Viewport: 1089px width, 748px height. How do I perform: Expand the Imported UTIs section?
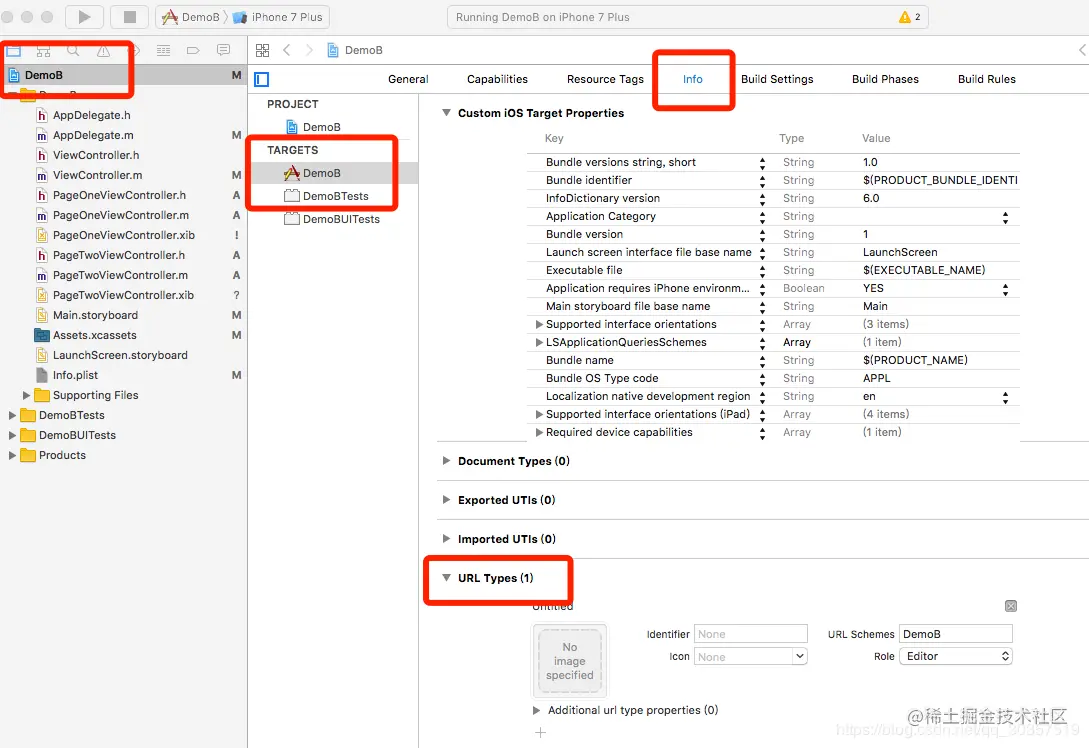click(447, 538)
